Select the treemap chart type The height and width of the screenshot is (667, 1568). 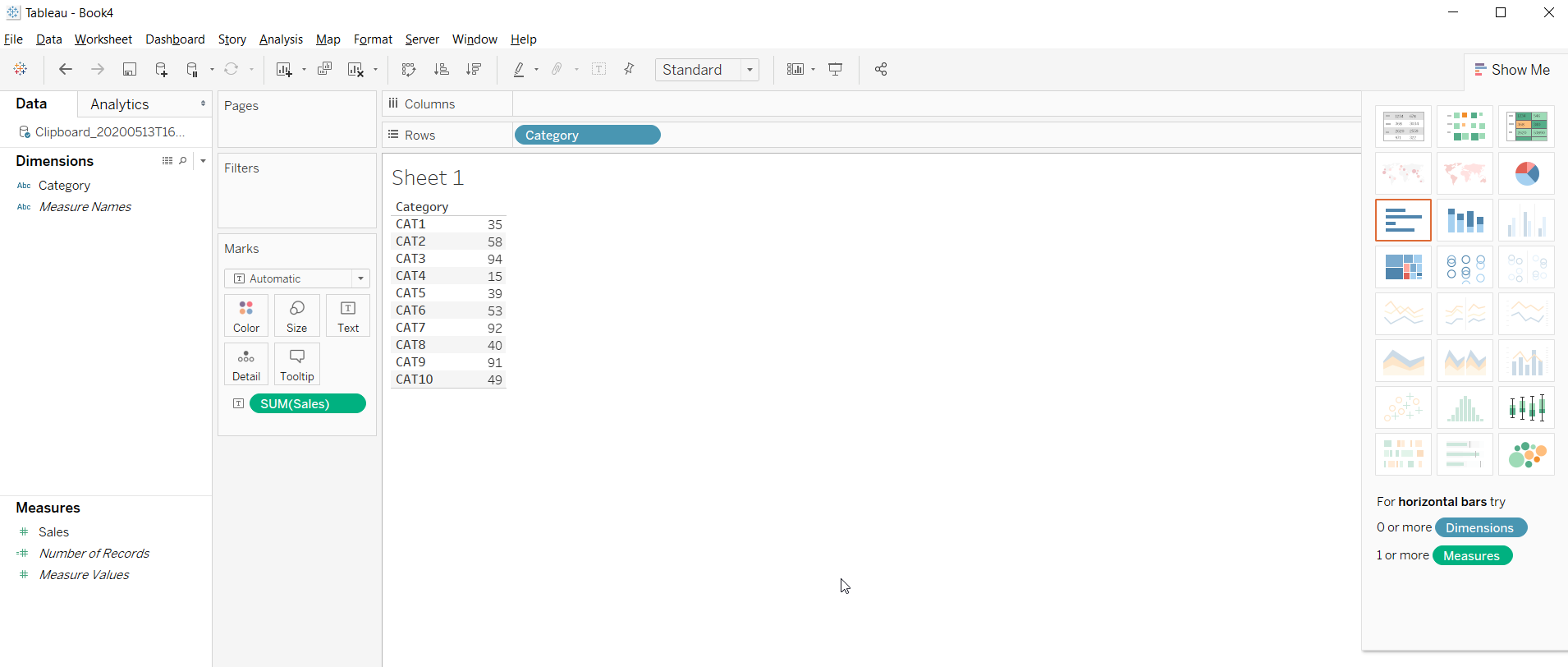tap(1404, 267)
